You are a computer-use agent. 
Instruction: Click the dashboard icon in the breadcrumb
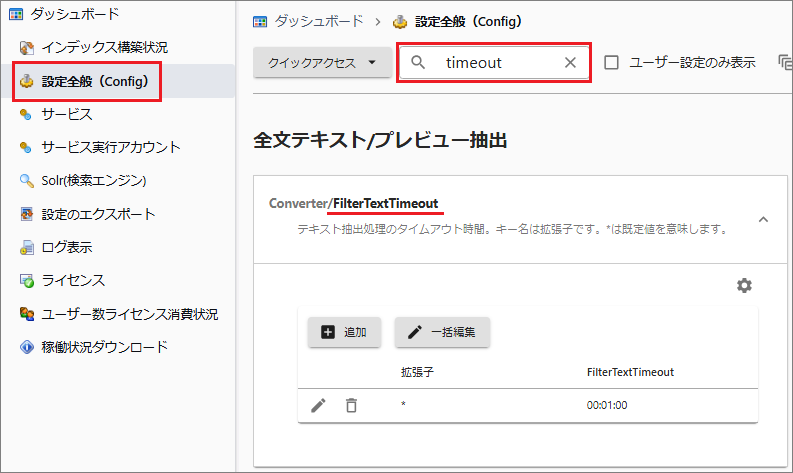point(260,20)
